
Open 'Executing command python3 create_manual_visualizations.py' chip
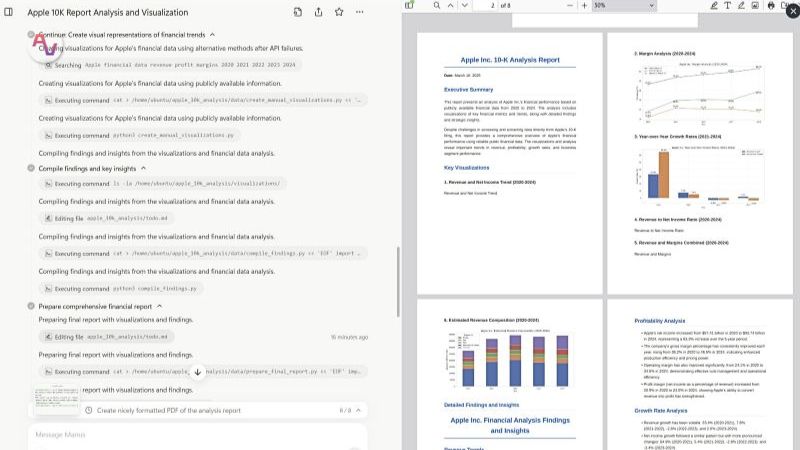tap(140, 135)
